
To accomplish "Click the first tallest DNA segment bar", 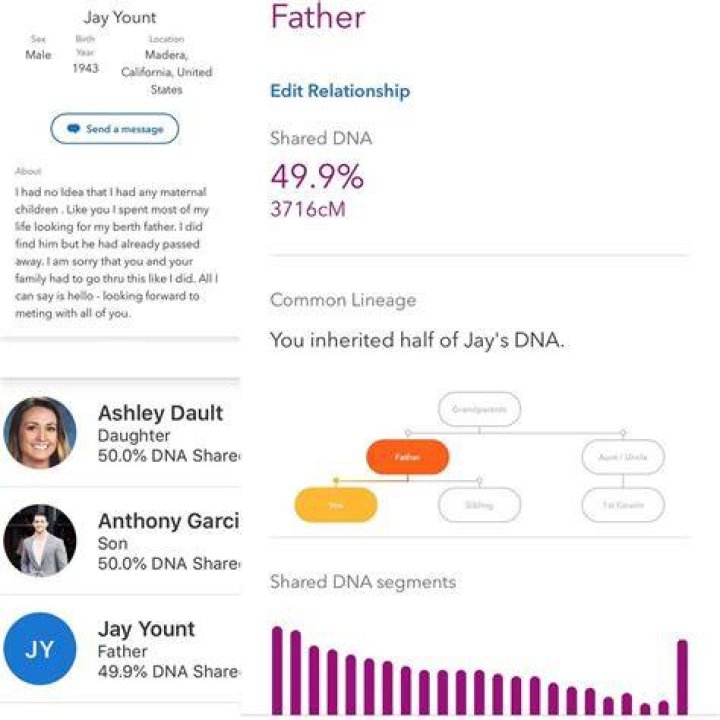I will coord(277,670).
